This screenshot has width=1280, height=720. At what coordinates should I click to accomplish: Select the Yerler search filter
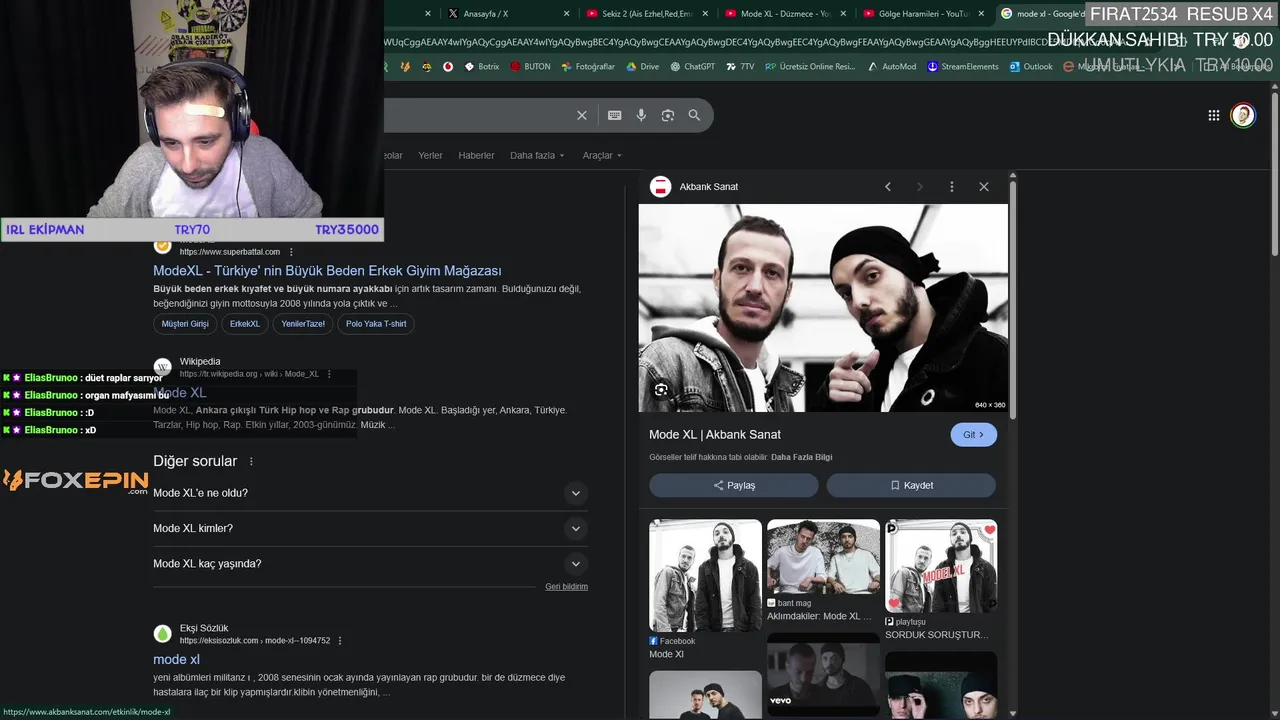[430, 156]
